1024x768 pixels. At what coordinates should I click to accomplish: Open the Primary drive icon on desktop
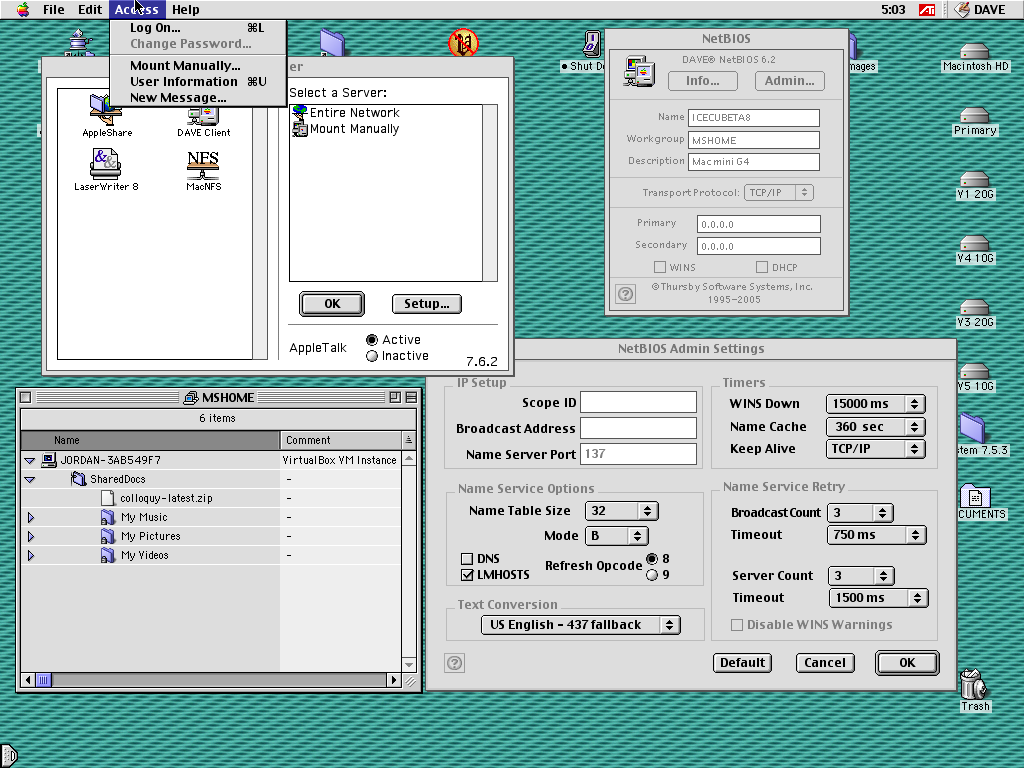(974, 117)
